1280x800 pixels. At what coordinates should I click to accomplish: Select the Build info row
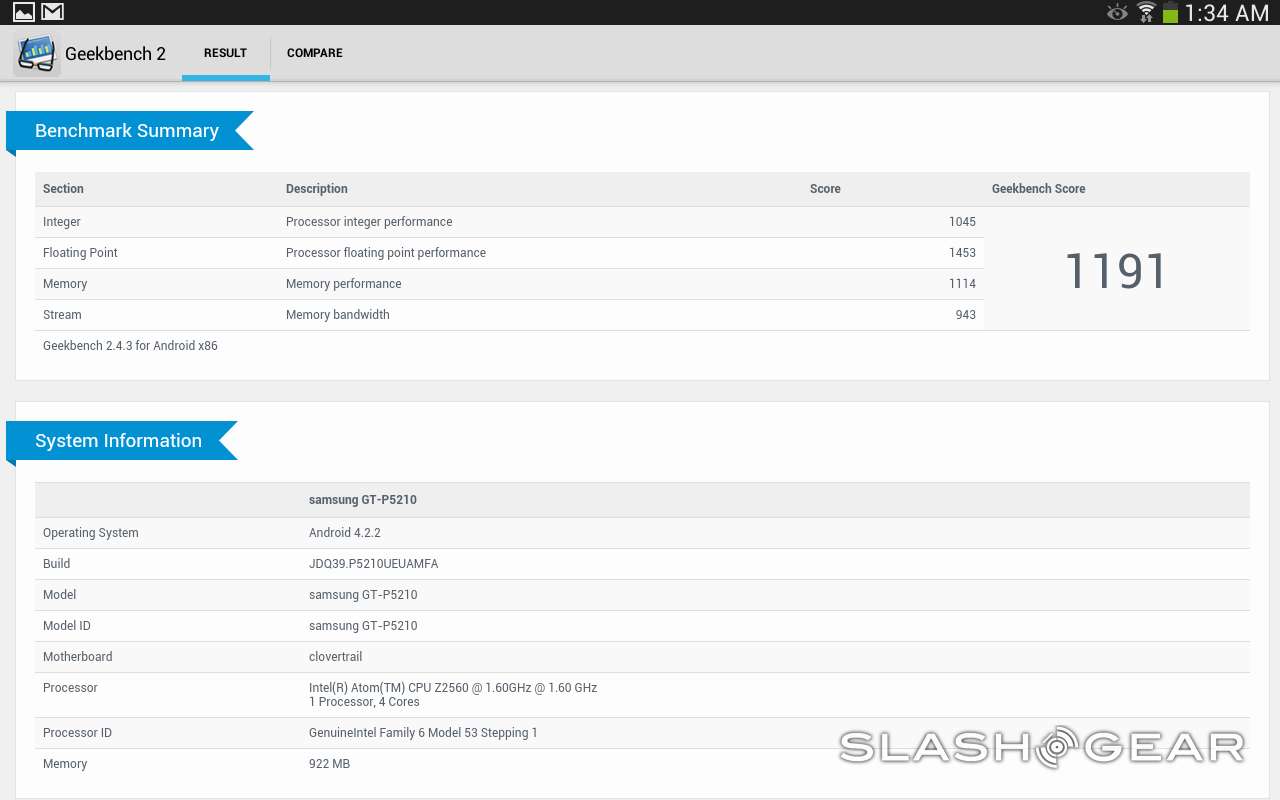(x=640, y=564)
